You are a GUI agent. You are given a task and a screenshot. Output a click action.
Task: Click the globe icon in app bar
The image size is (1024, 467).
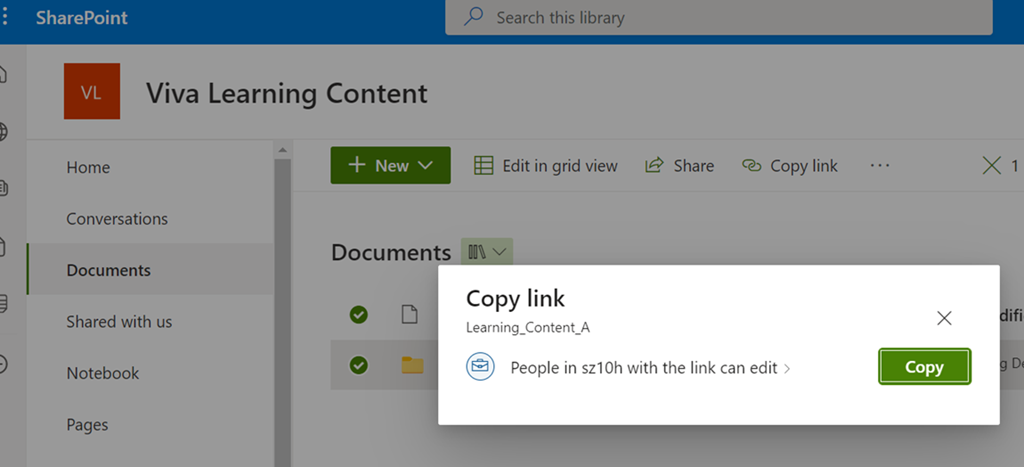[3, 131]
